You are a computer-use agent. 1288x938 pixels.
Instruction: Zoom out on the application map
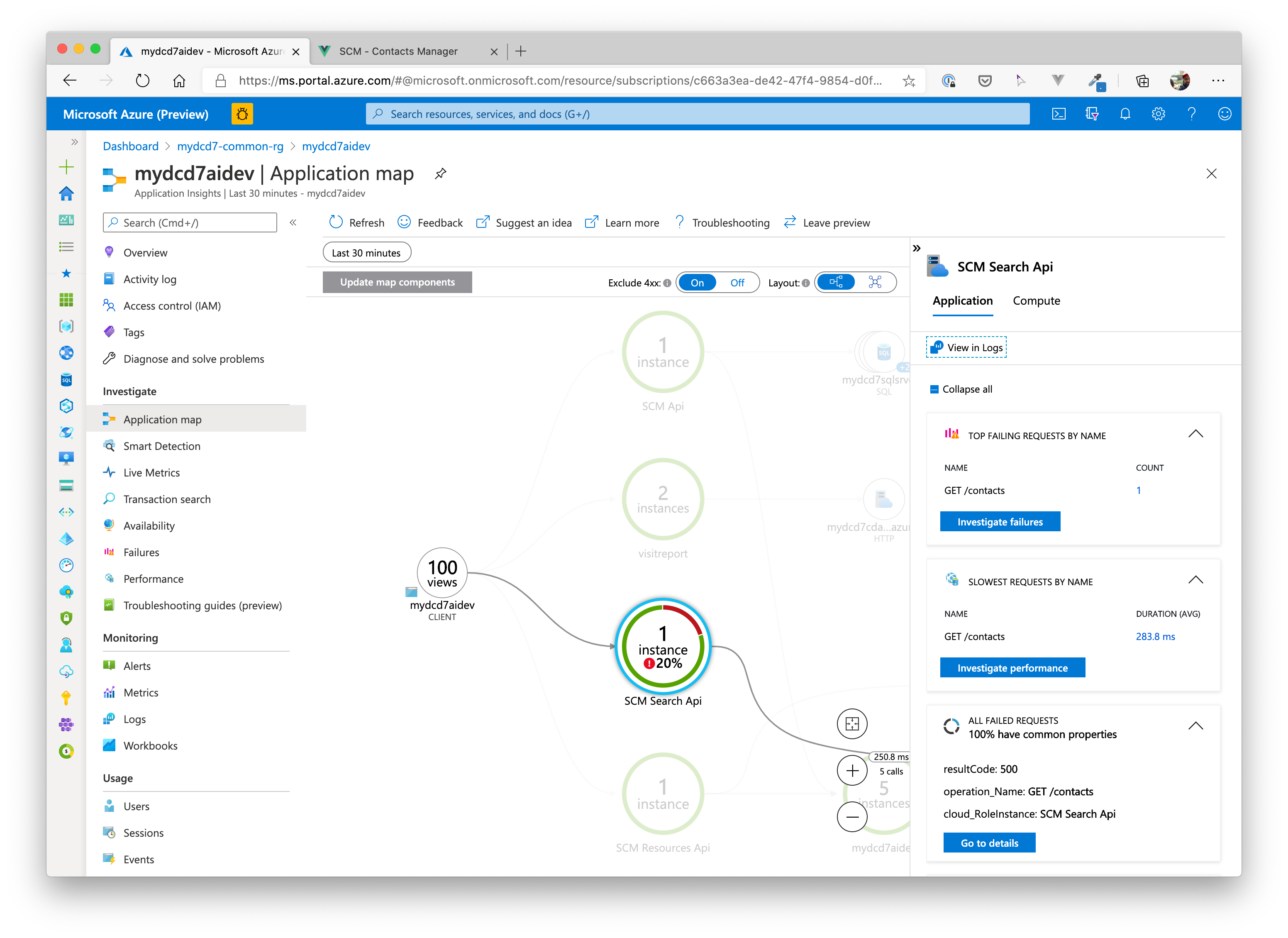click(x=852, y=817)
